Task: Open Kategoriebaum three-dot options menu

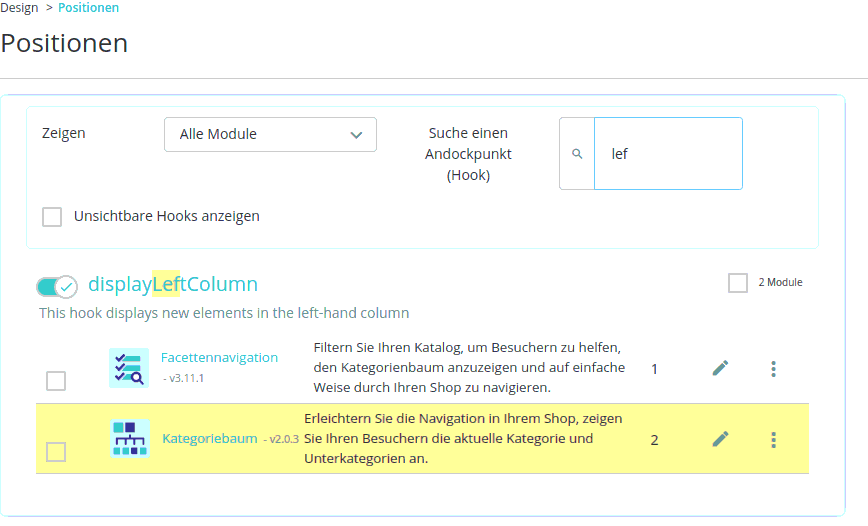Action: [x=773, y=440]
